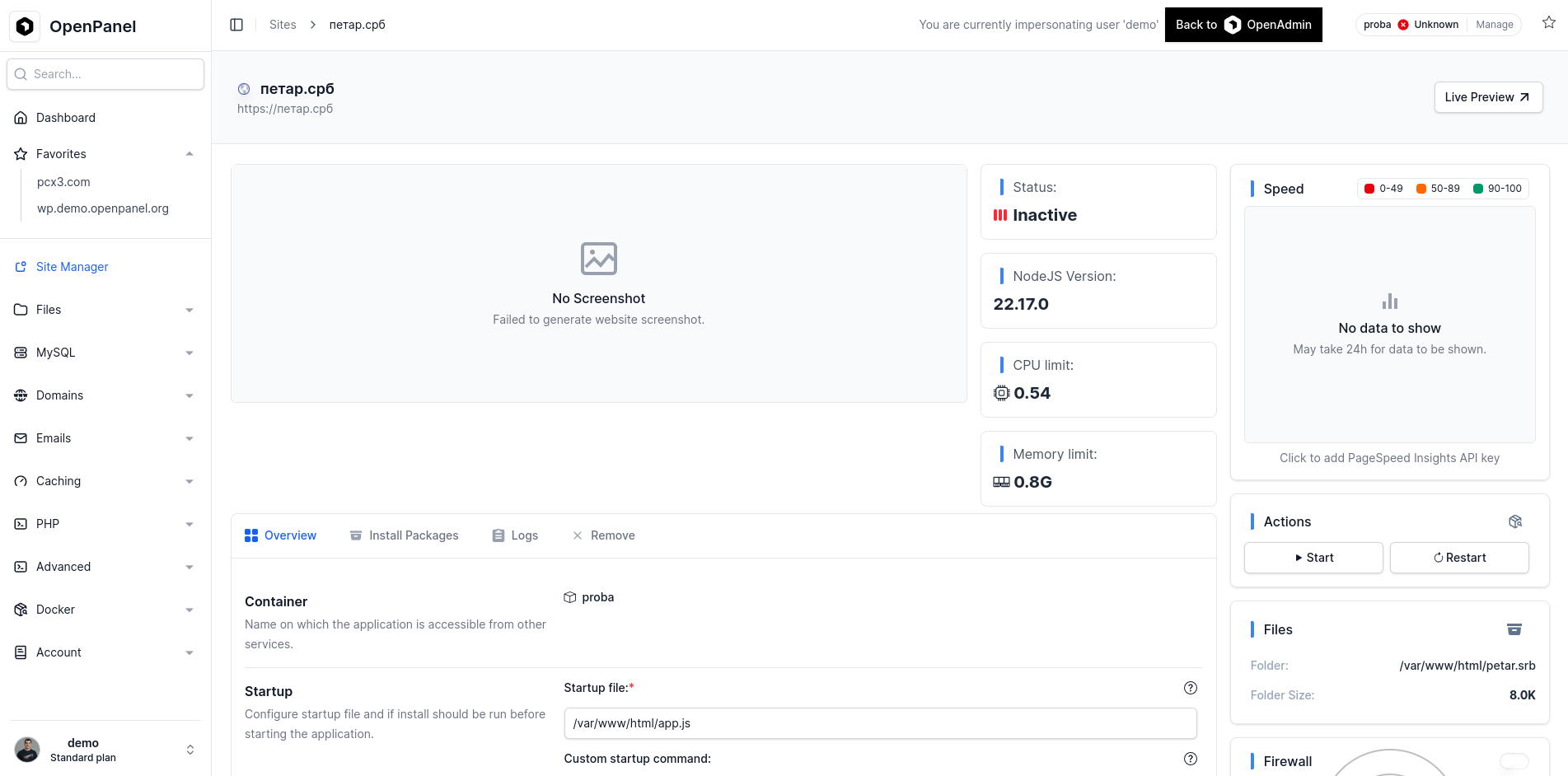Screen dimensions: 1568x776
Task: Toggle the favorite star for петар.срб
Action: pyautogui.click(x=1549, y=22)
